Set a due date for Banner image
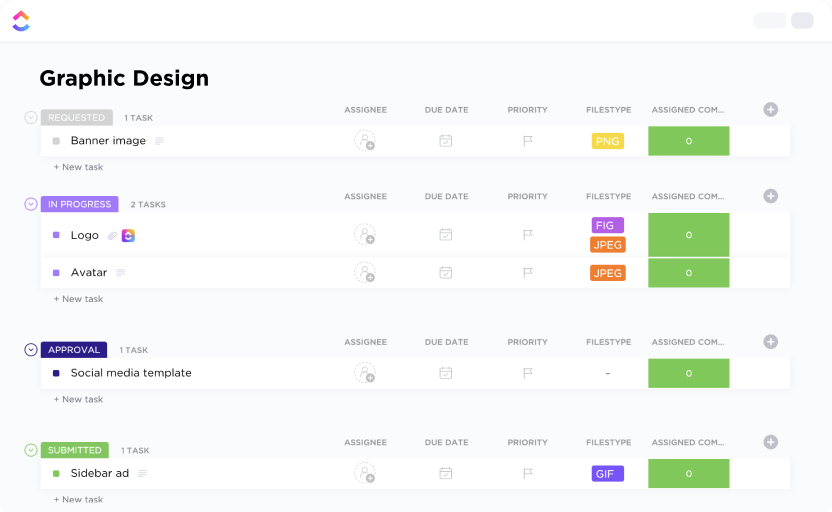 coord(446,141)
